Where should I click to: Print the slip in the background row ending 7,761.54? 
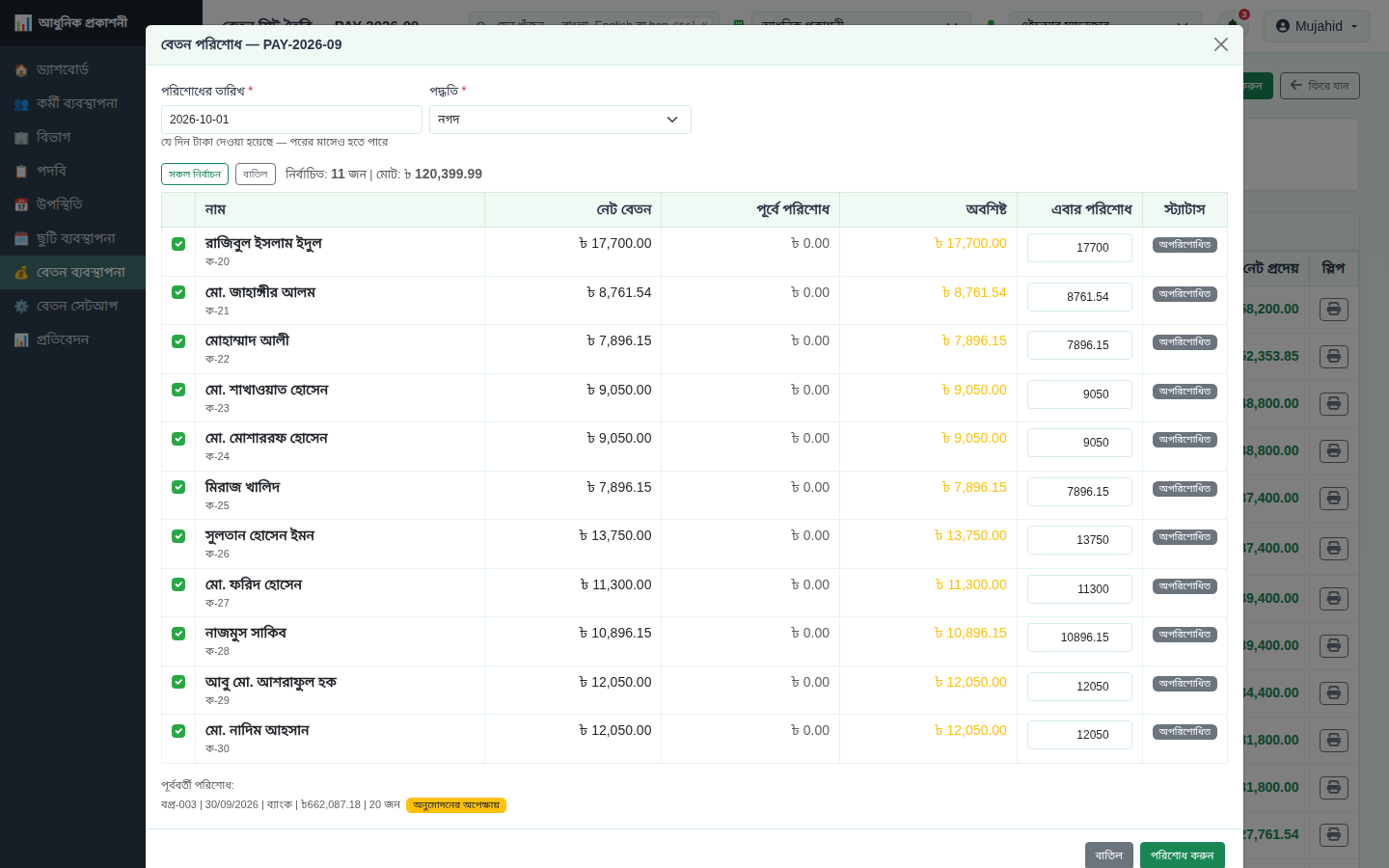(x=1334, y=835)
